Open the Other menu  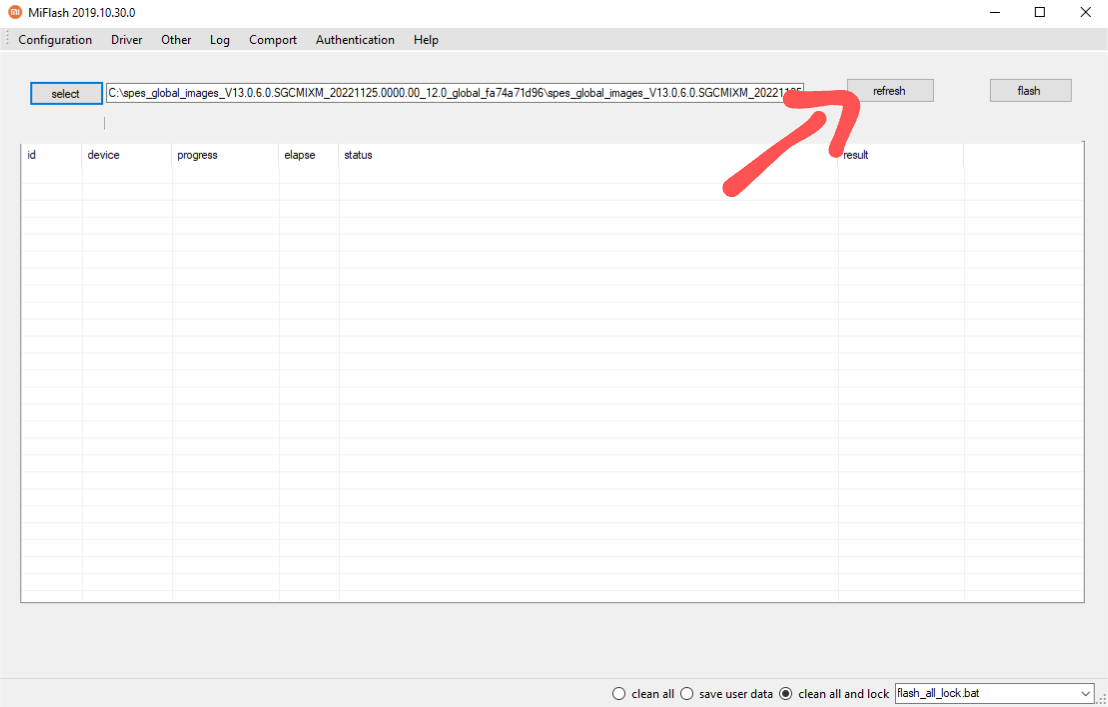point(176,40)
